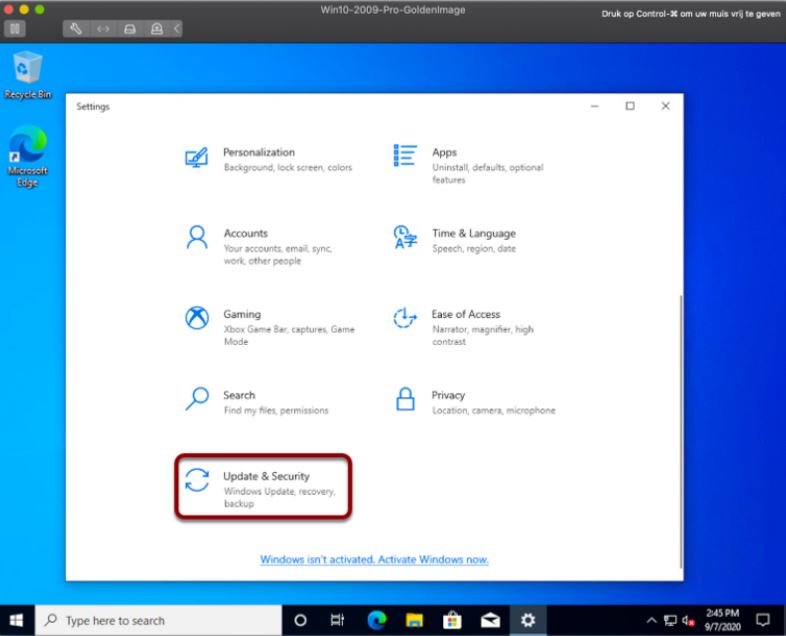Click the green macOS zoom button
786x636 pixels.
(x=40, y=10)
